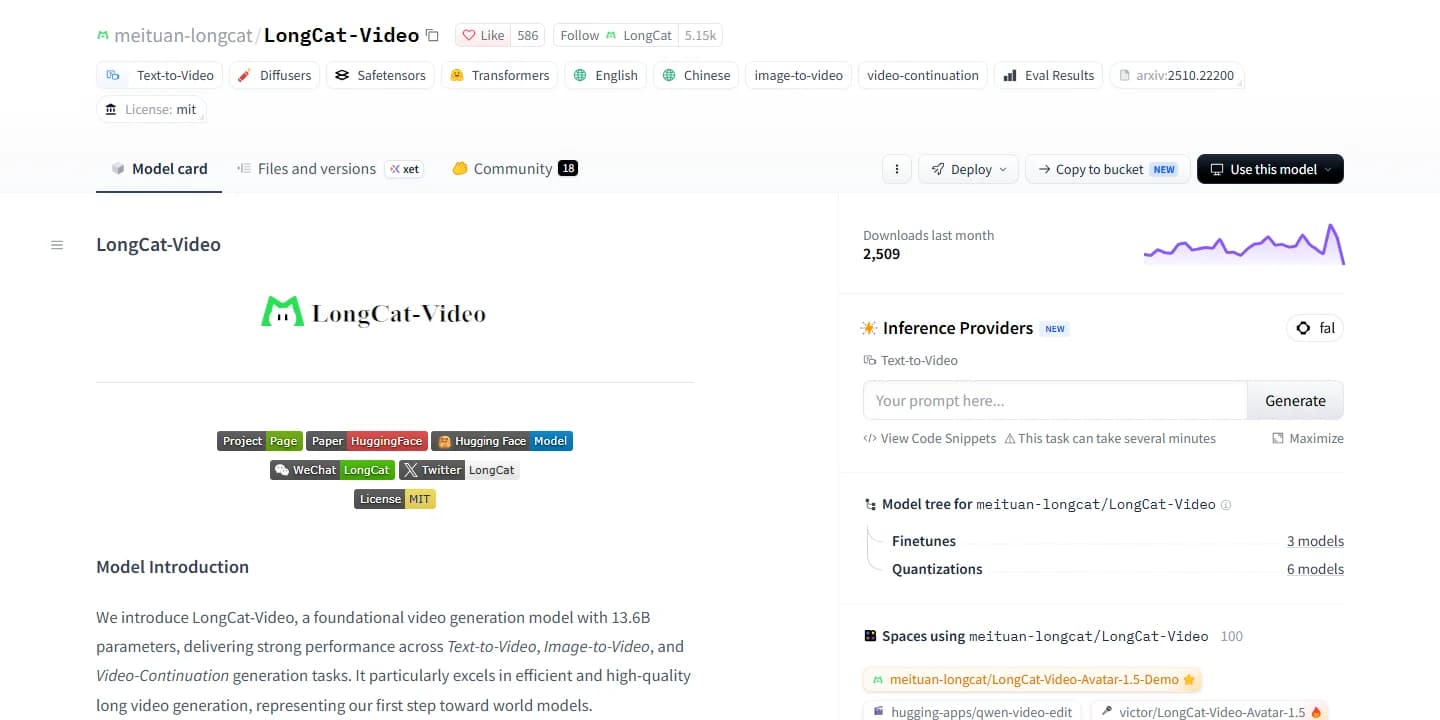Screen dimensions: 1440x720
Task: Open the Twitter LongCat badge
Action: click(459, 470)
